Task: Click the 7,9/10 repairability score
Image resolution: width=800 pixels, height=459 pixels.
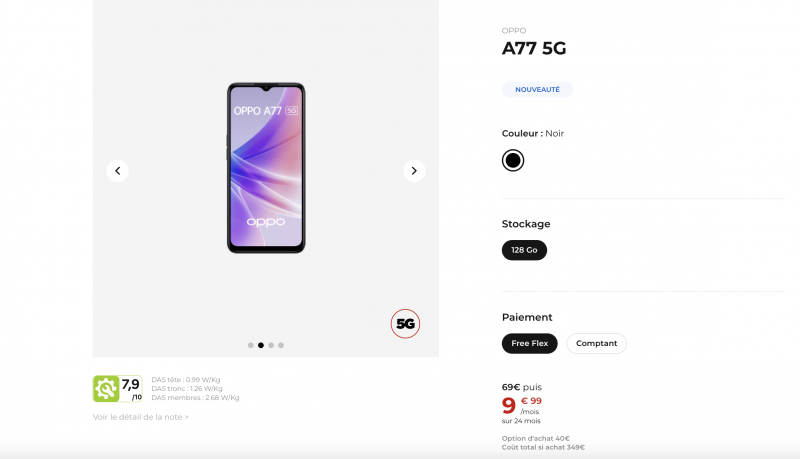Action: tap(131, 389)
